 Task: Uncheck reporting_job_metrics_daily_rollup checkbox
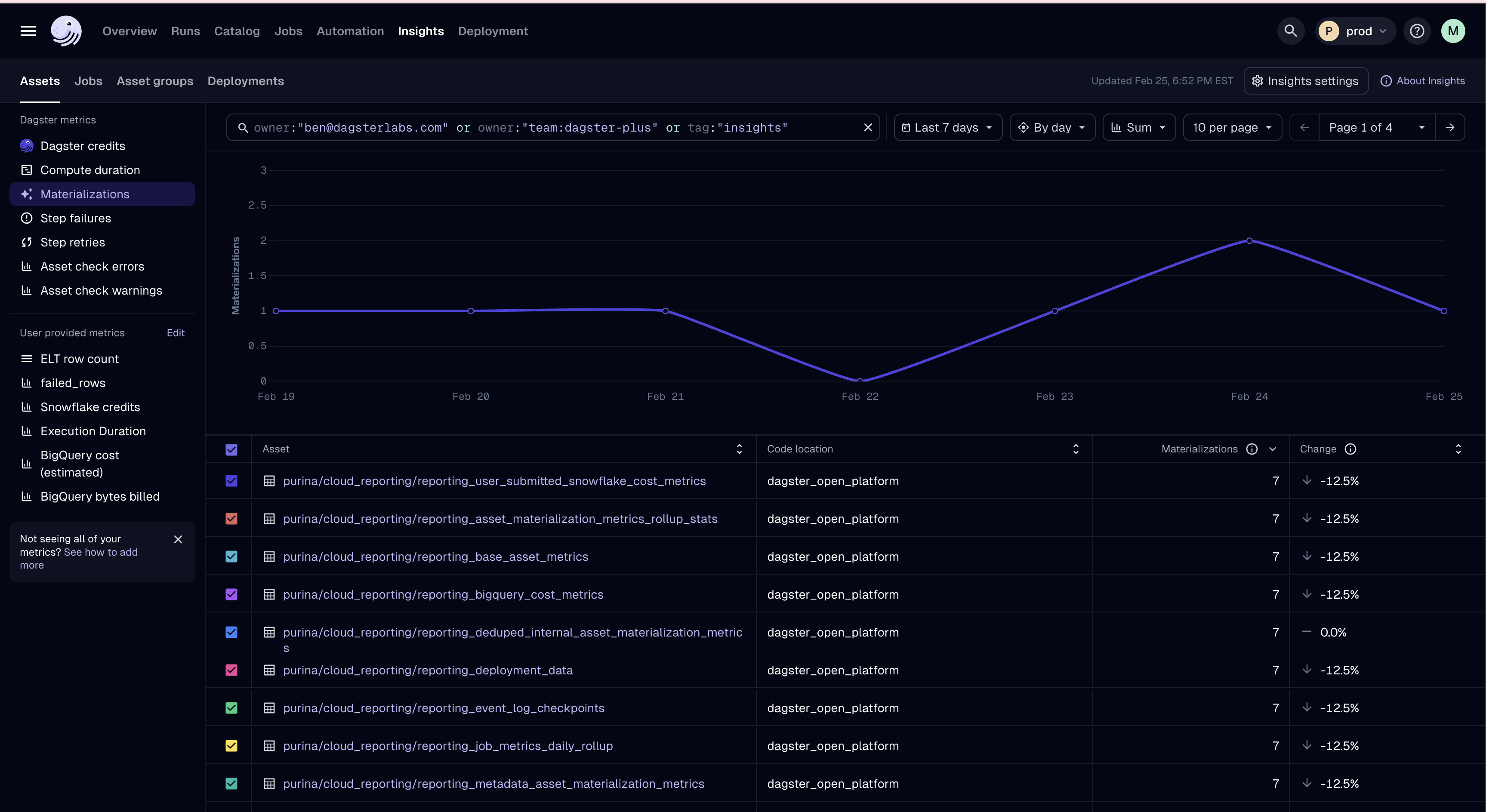coord(231,746)
